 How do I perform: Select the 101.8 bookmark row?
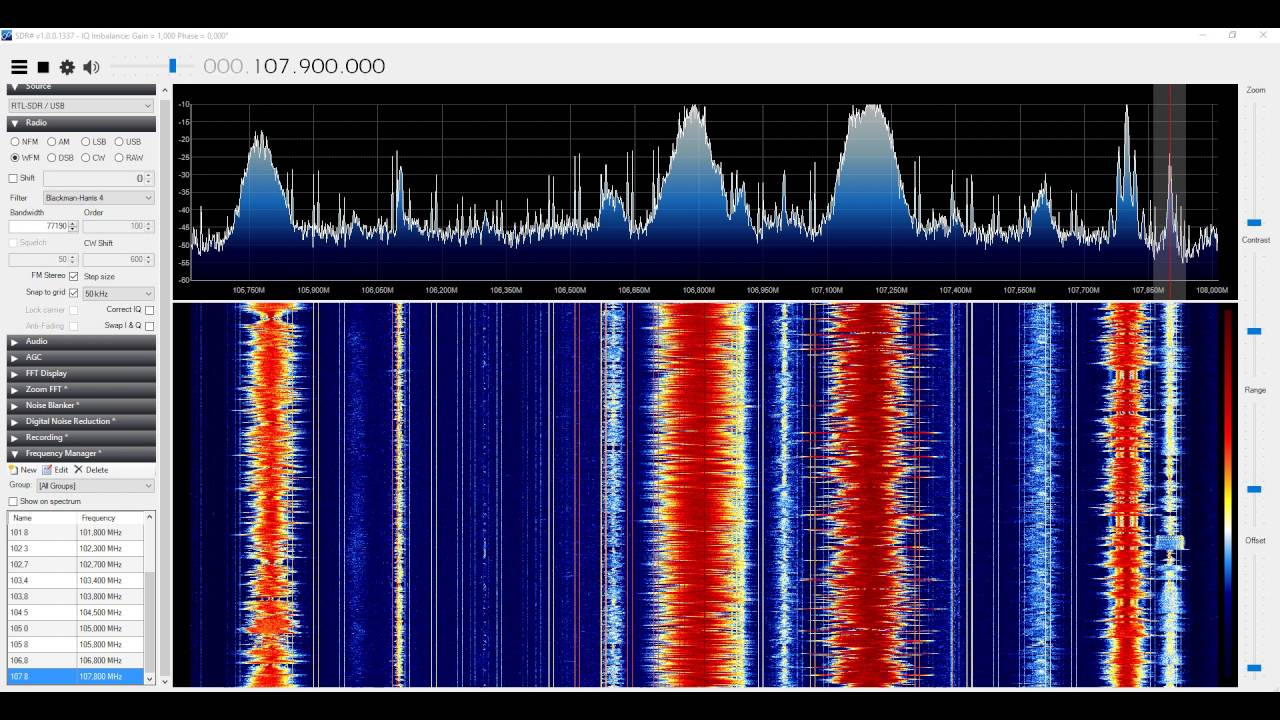tap(75, 533)
